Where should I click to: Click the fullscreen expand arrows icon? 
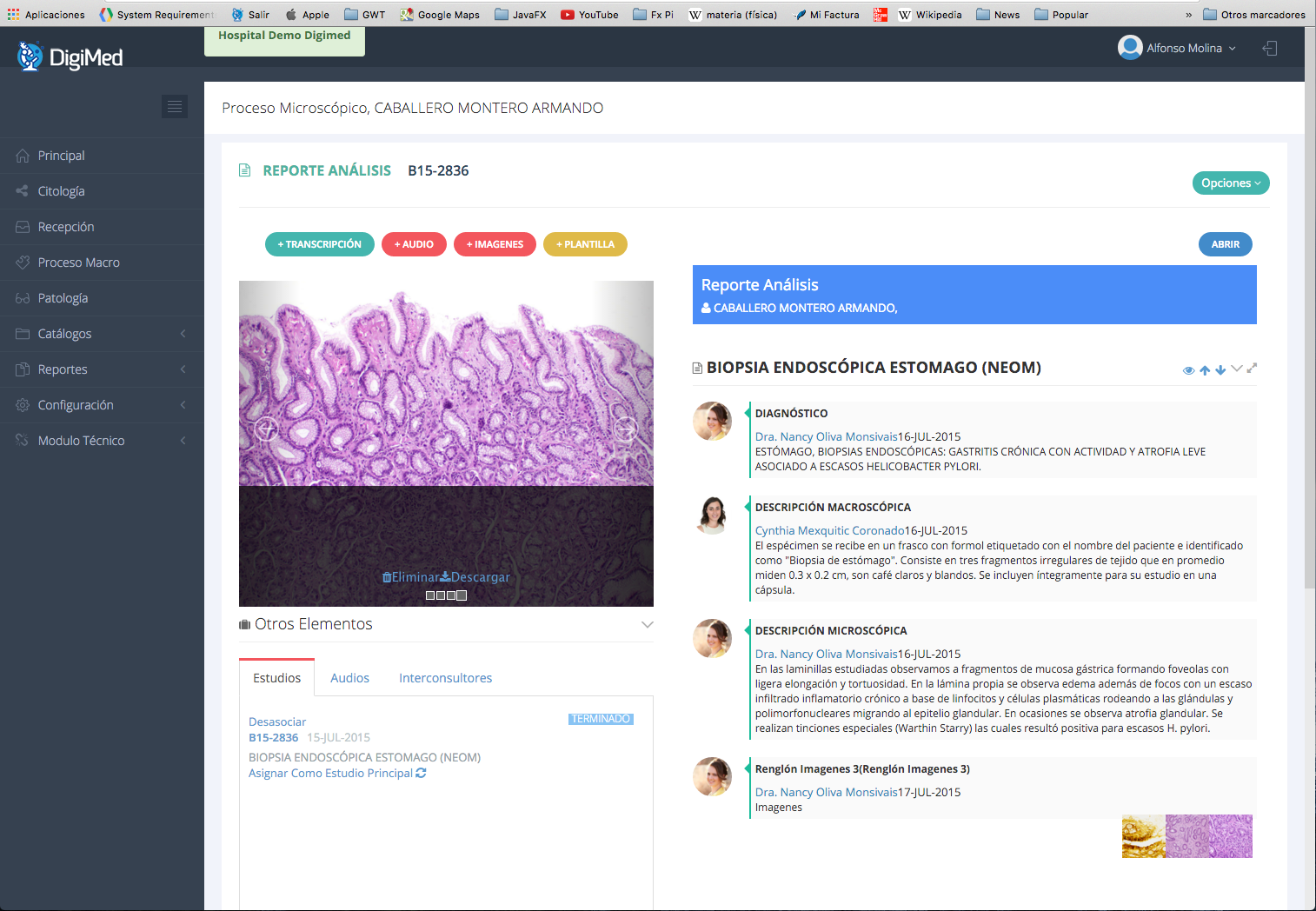[1252, 369]
